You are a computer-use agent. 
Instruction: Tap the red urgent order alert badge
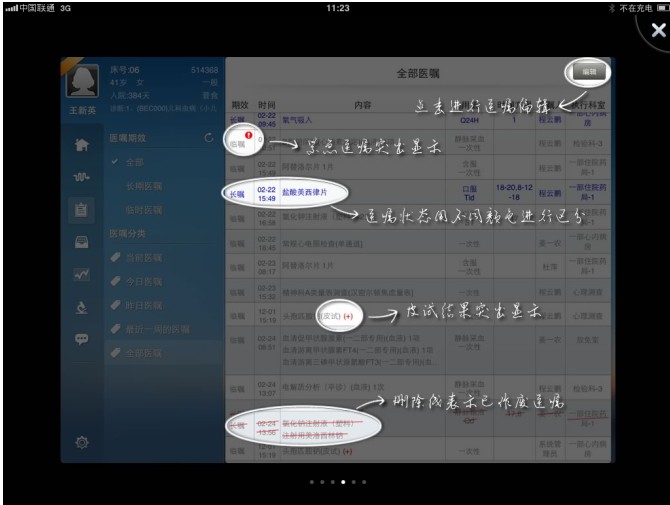pyautogui.click(x=247, y=135)
